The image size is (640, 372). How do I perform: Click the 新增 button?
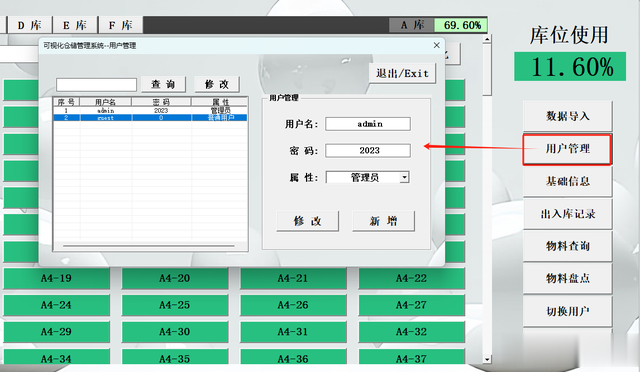point(383,221)
